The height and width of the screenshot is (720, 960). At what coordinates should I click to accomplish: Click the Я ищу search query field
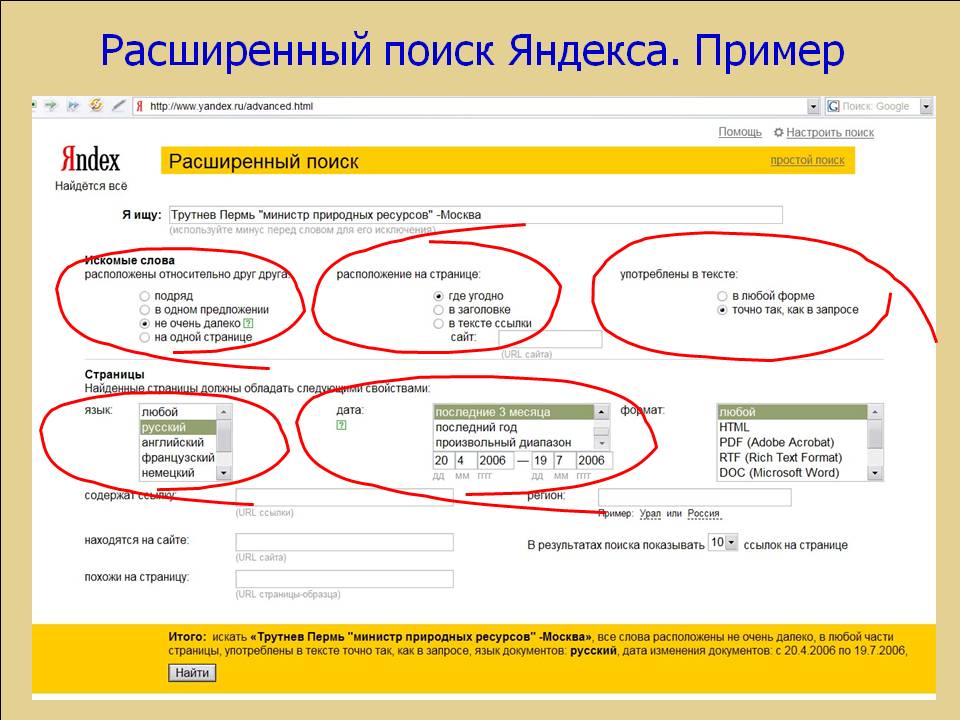(x=476, y=215)
